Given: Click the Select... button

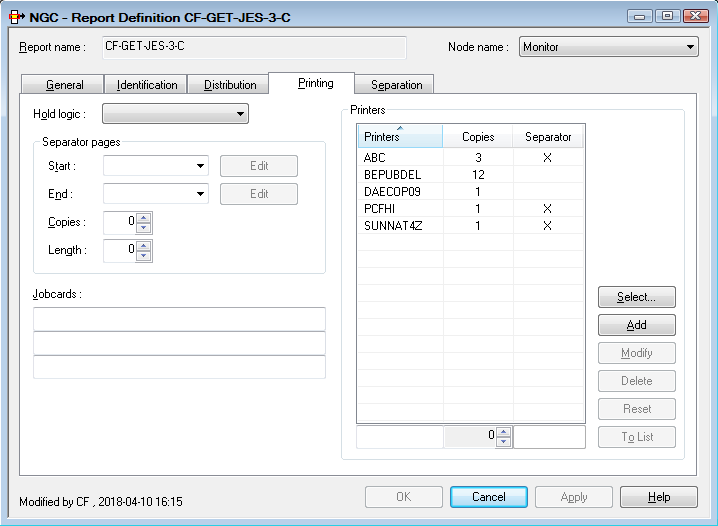Looking at the screenshot, I should coord(636,297).
